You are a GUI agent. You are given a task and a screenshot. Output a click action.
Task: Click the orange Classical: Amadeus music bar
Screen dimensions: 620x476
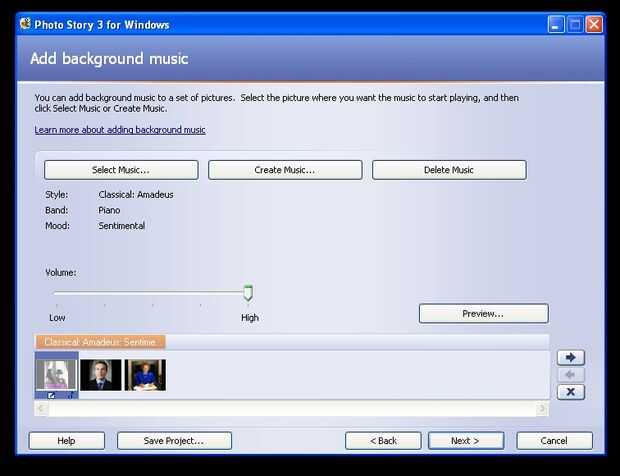(x=100, y=342)
